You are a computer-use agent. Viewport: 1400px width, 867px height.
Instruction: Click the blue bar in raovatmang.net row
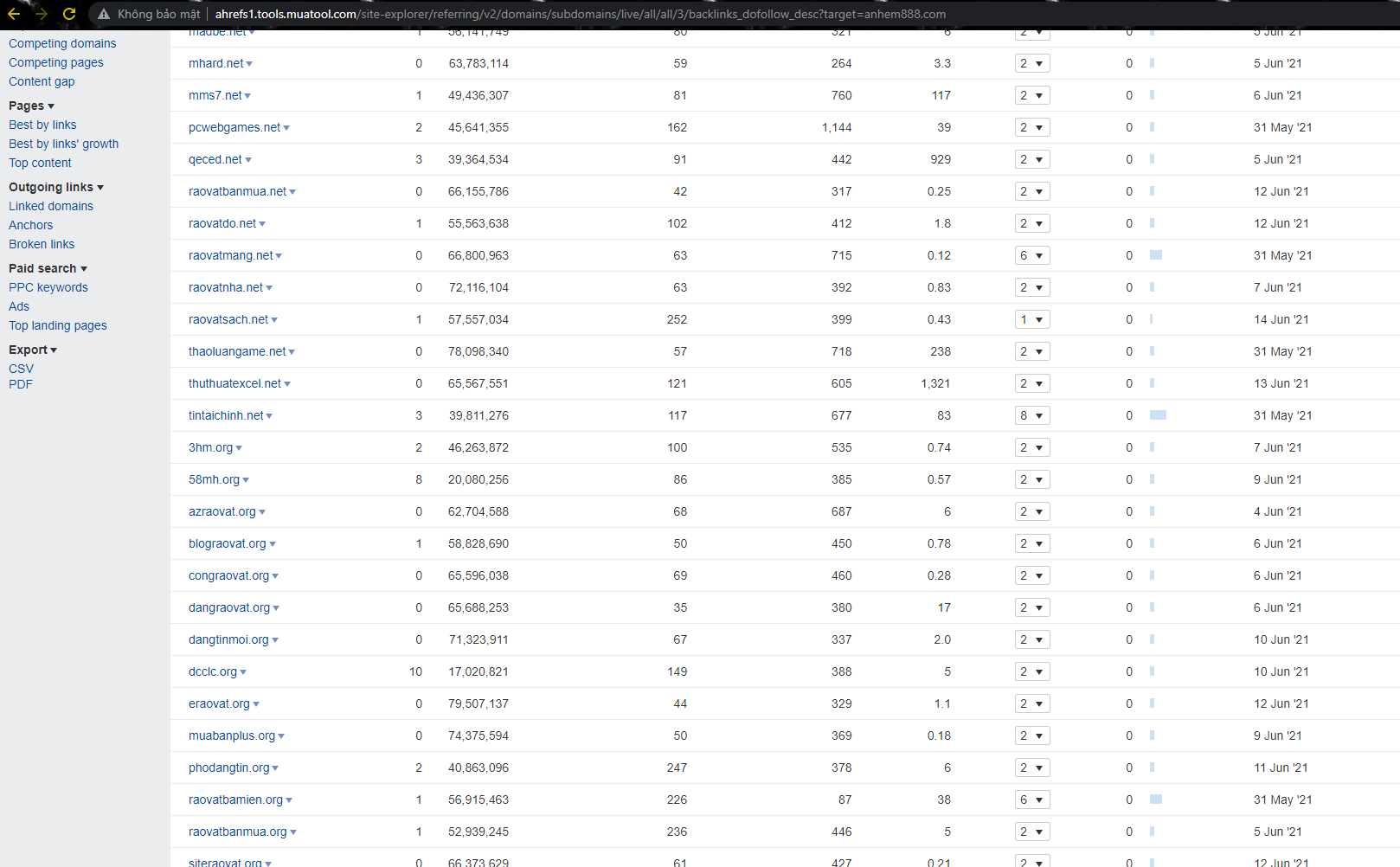coord(1156,255)
